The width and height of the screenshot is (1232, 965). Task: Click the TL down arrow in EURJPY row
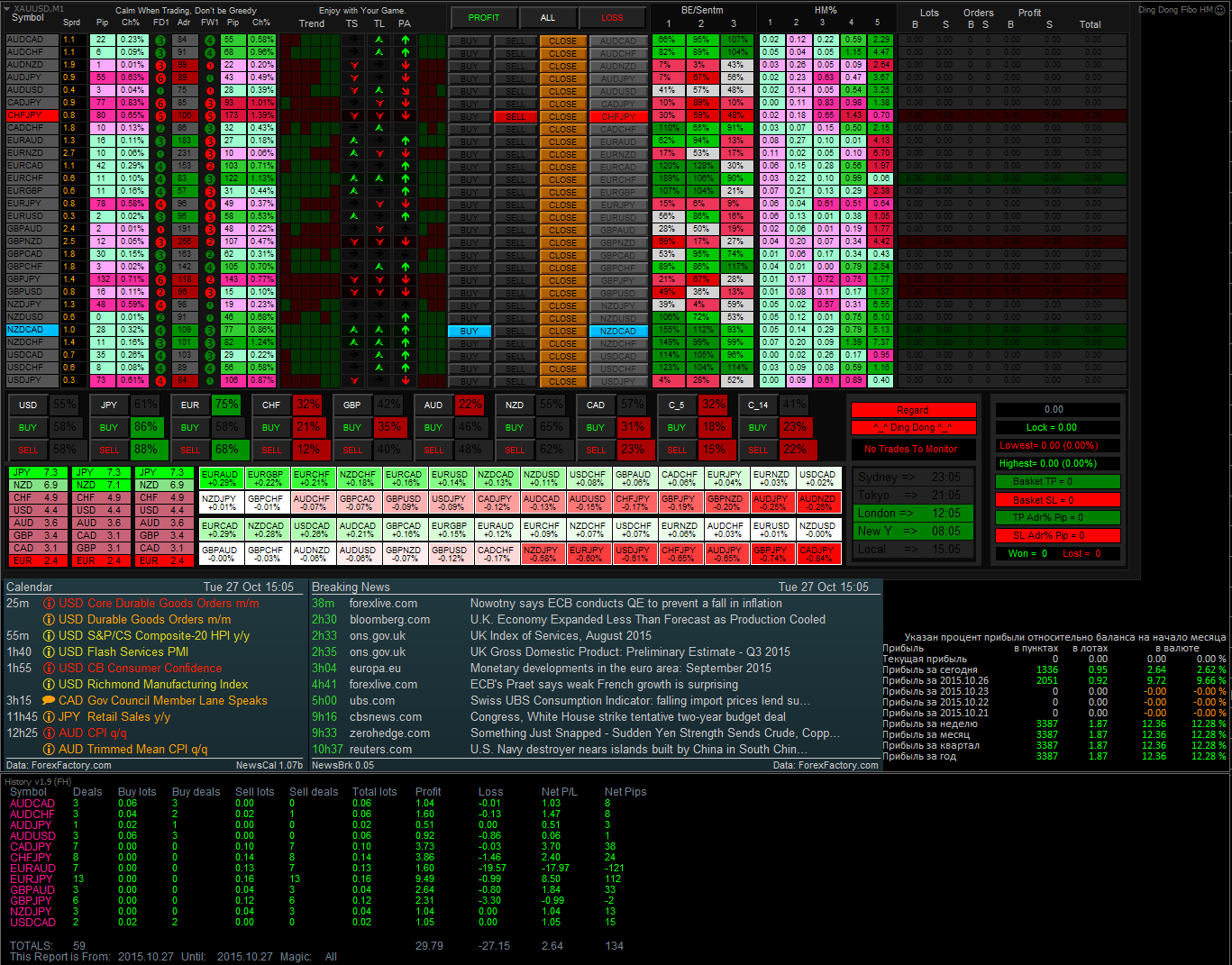click(379, 205)
